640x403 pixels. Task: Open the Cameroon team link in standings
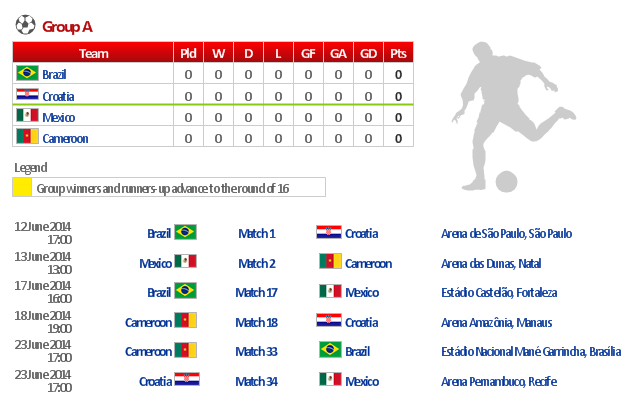(65, 139)
